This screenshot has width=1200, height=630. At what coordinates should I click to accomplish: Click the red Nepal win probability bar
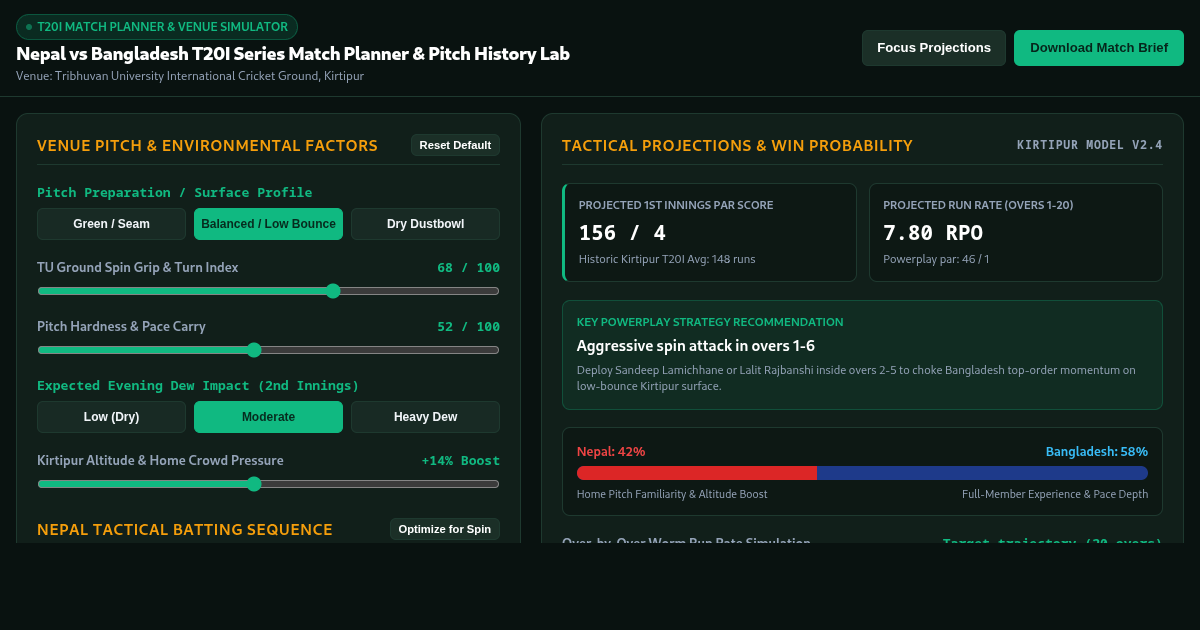coord(697,473)
